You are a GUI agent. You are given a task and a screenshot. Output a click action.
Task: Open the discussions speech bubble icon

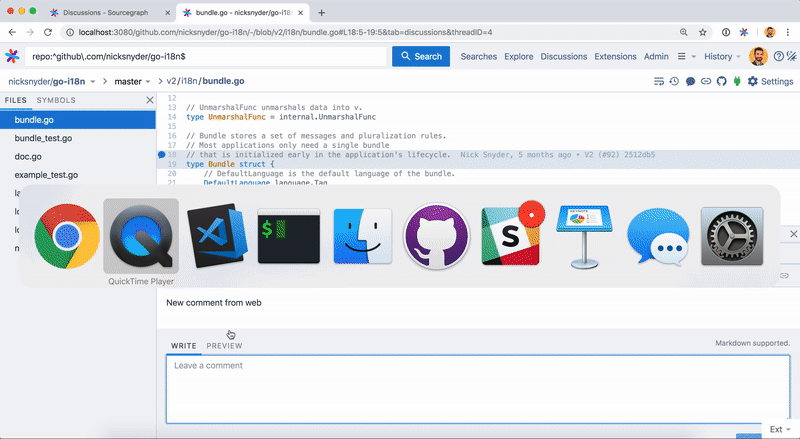[x=690, y=81]
